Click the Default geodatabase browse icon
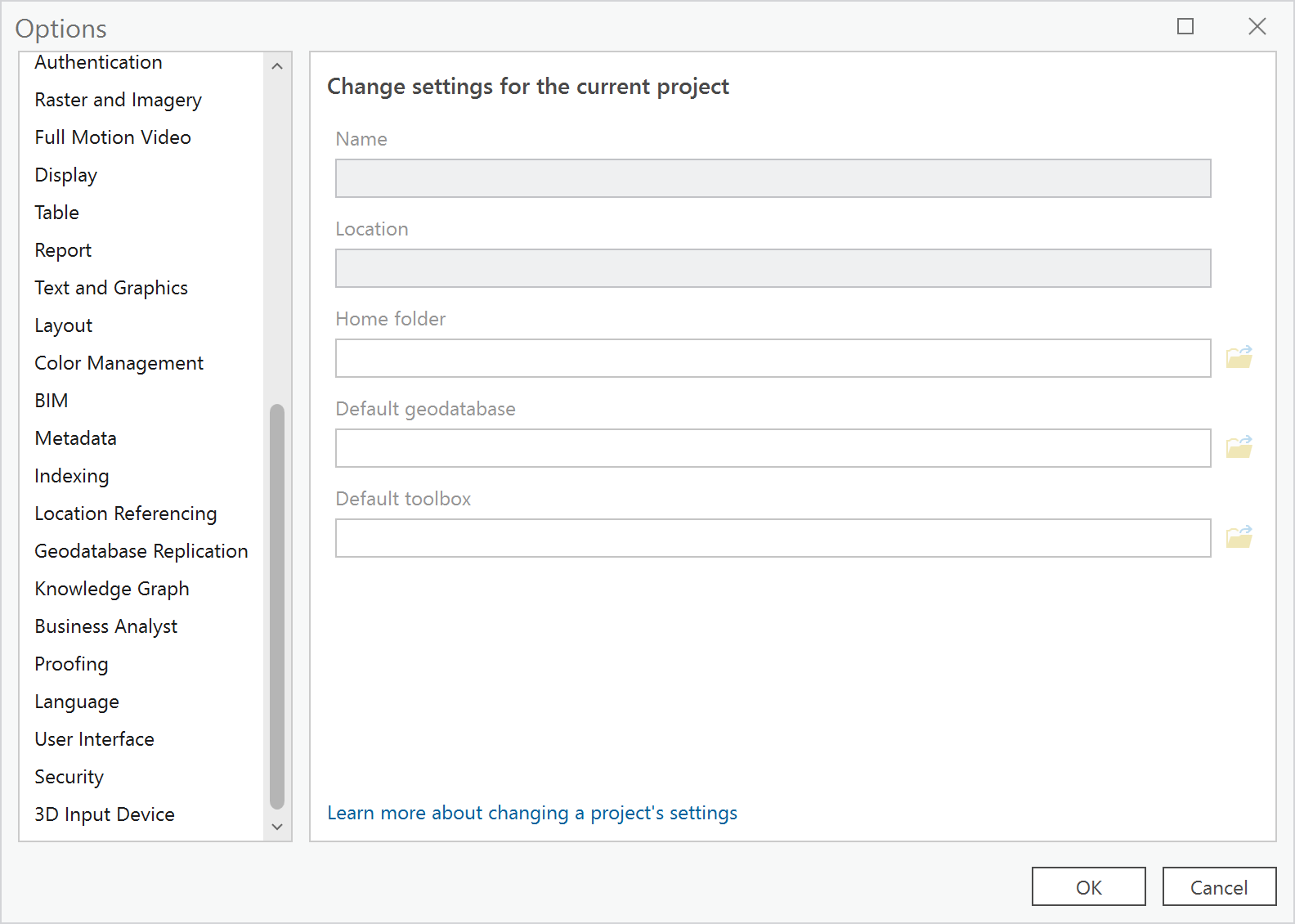This screenshot has height=924, width=1295. coord(1239,447)
